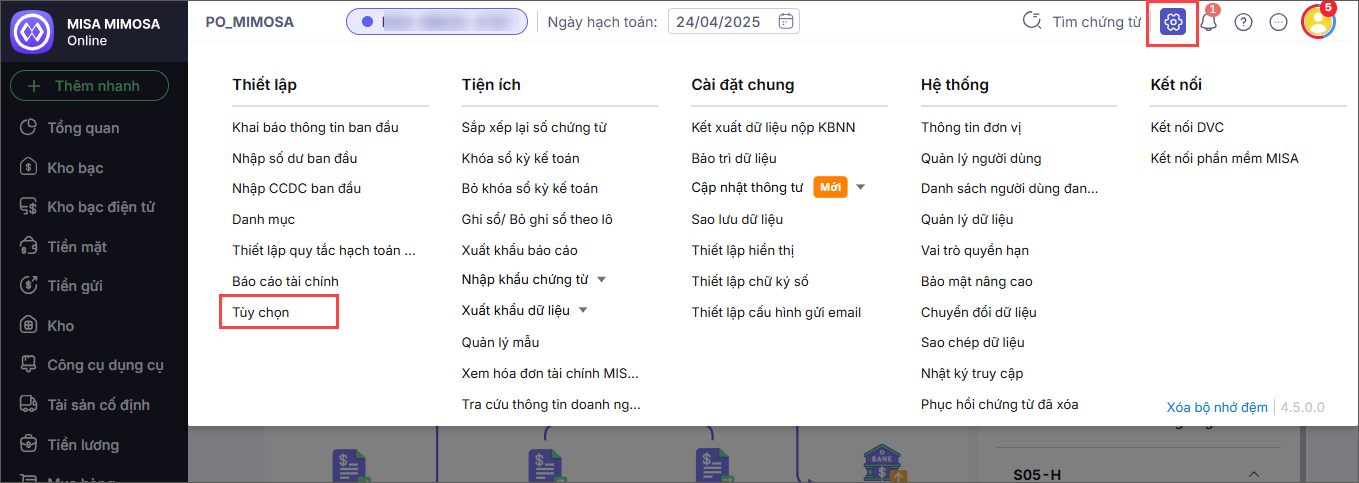Collapse the S05-H section chevron
This screenshot has width=1359, height=483.
1252,474
